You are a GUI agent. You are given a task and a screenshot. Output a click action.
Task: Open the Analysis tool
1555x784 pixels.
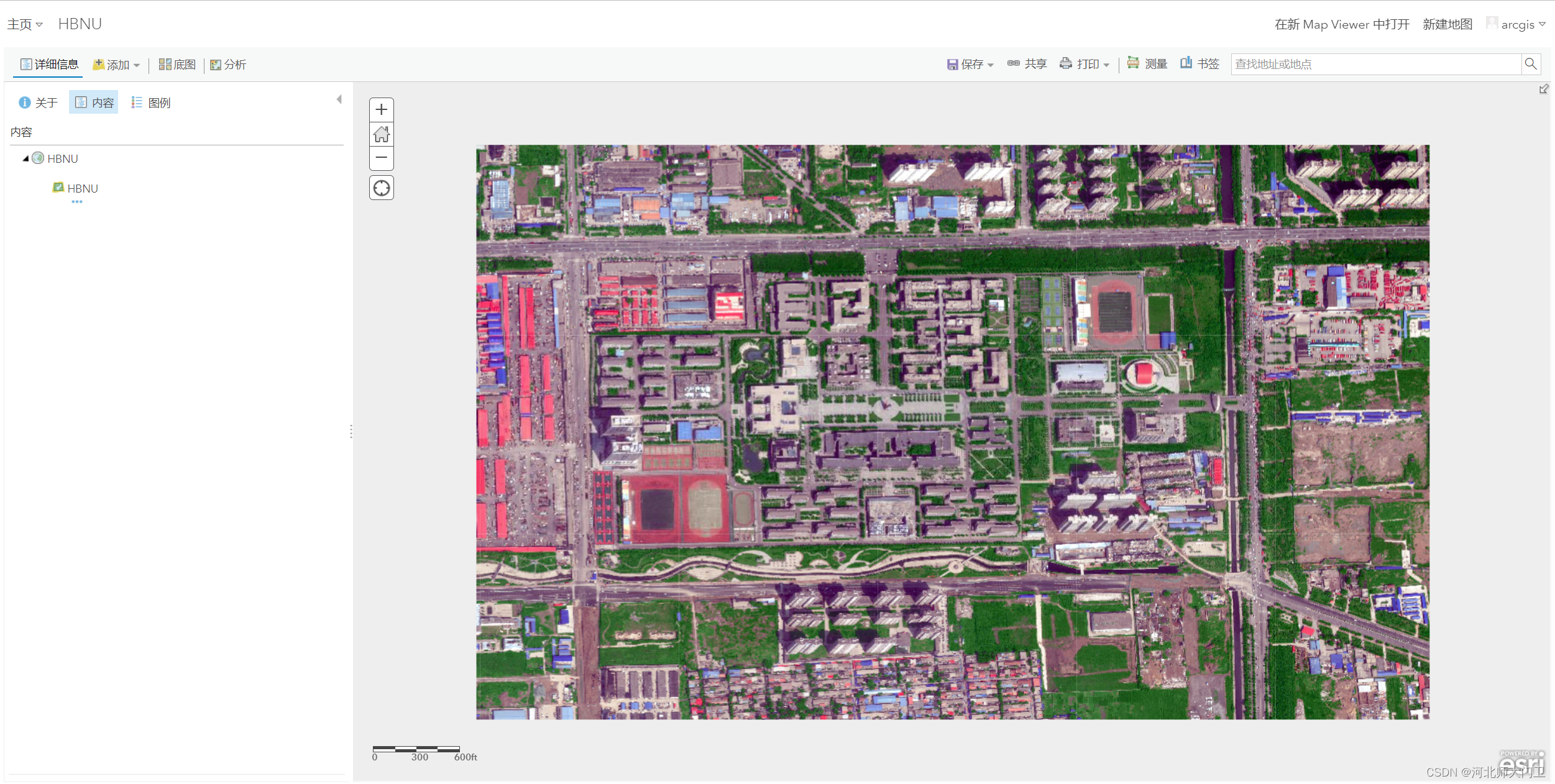point(228,65)
